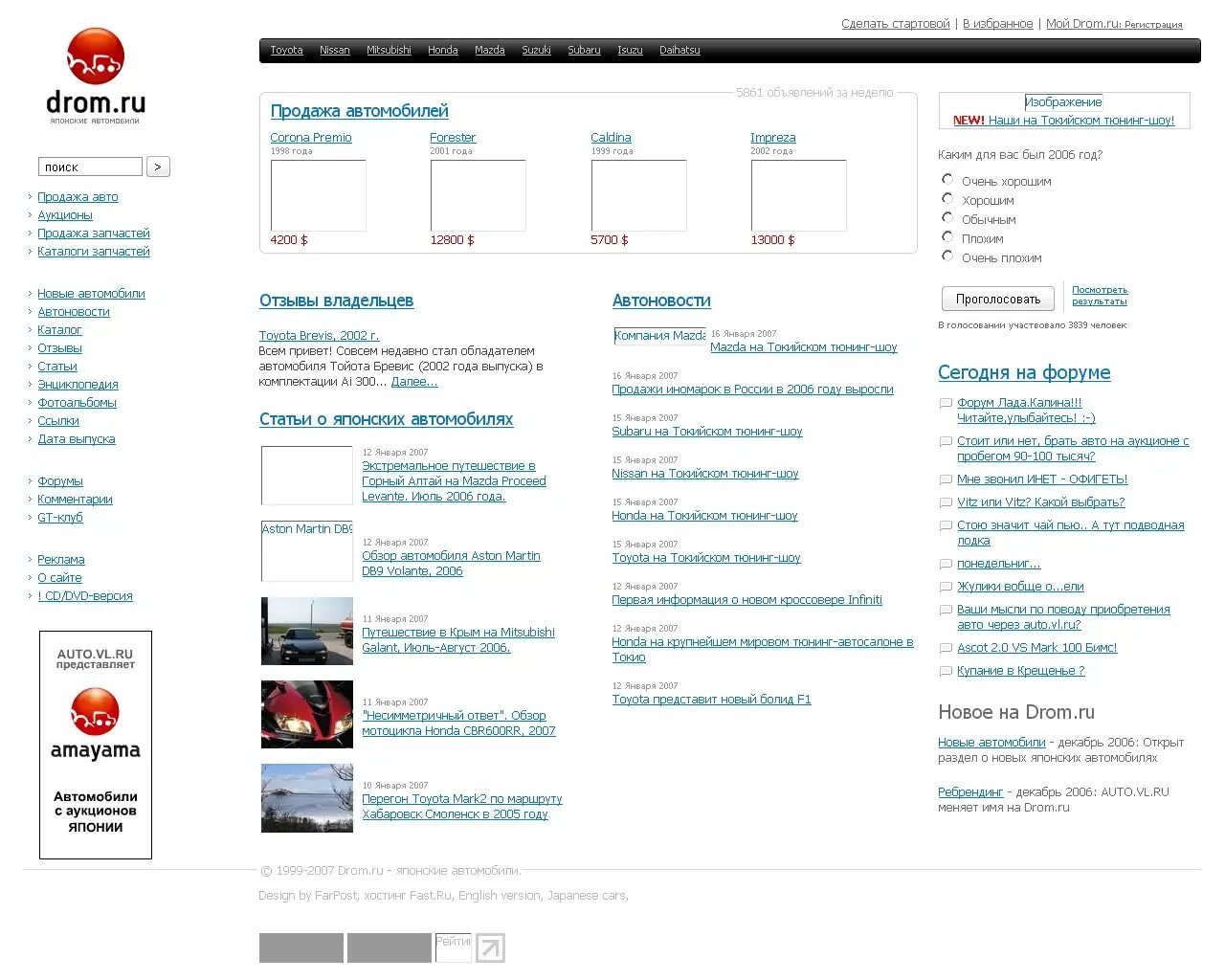Open Автоновости section heading
The height and width of the screenshot is (980, 1225).
[x=661, y=301]
